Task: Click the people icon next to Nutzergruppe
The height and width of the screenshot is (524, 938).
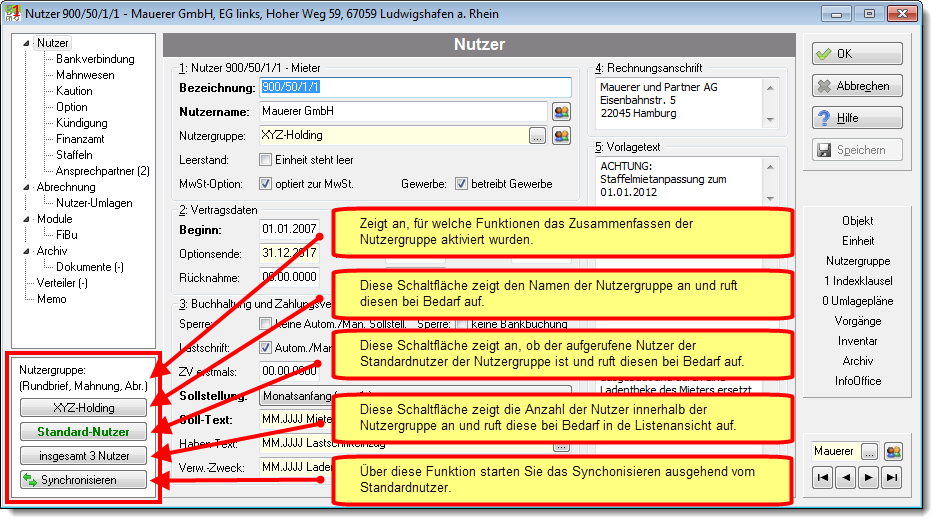Action: [561, 136]
